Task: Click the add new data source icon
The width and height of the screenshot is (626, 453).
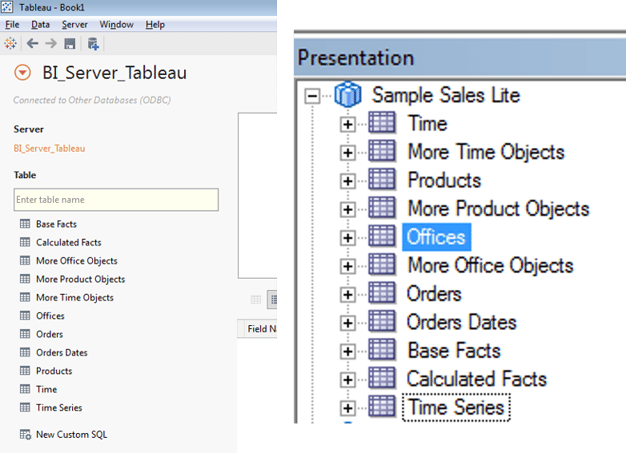Action: (93, 43)
